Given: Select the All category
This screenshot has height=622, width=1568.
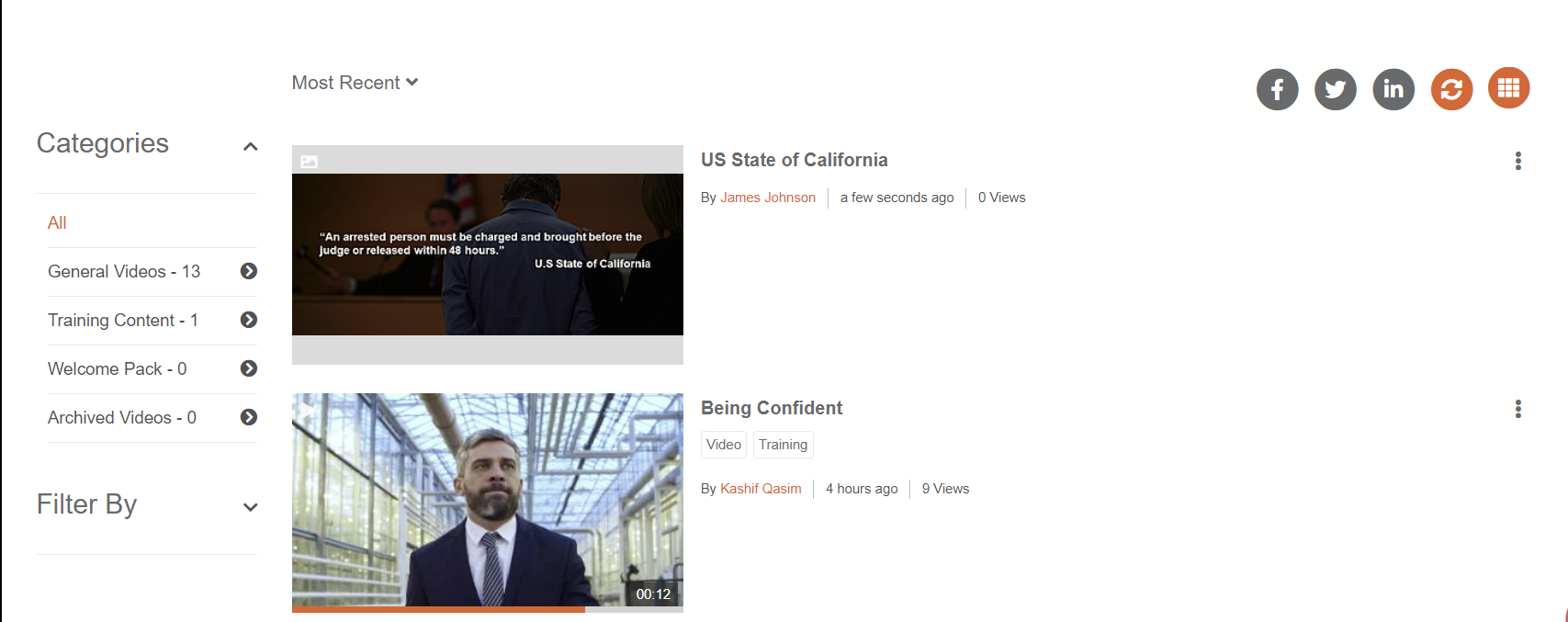Looking at the screenshot, I should click(57, 222).
